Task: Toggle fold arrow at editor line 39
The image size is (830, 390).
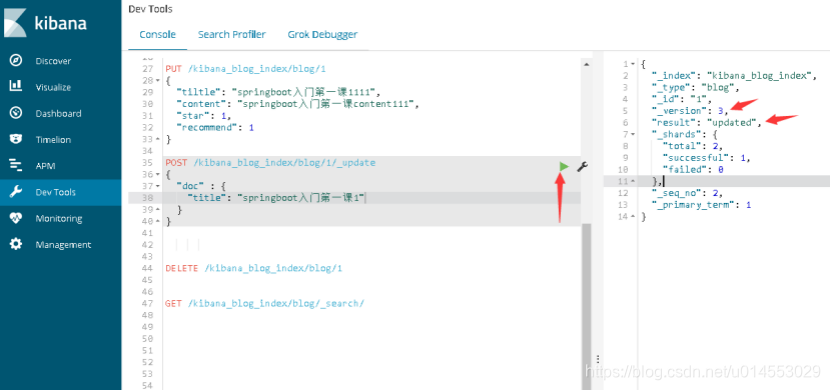Action: point(158,210)
